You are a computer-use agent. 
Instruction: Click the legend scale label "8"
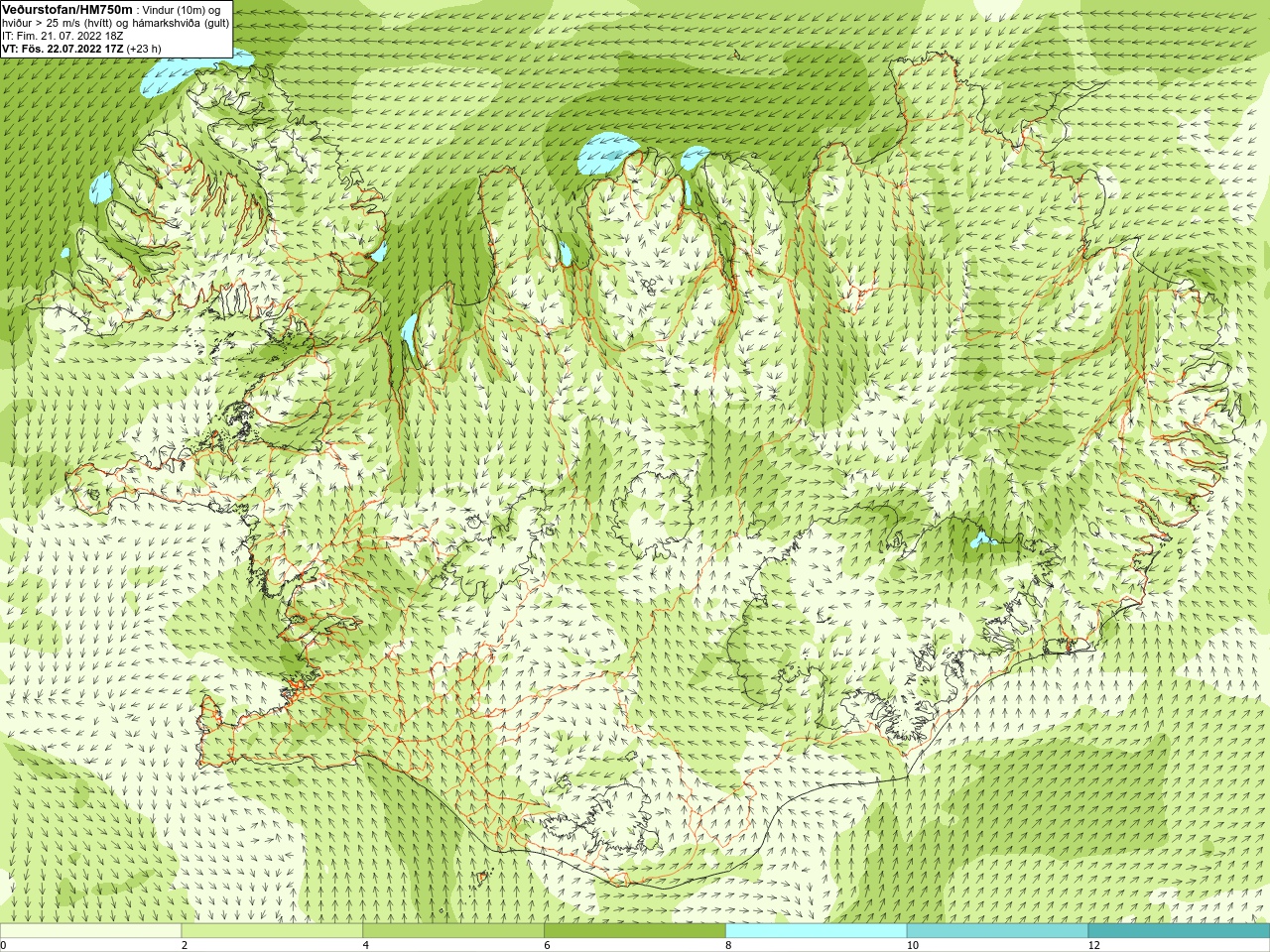tap(729, 945)
